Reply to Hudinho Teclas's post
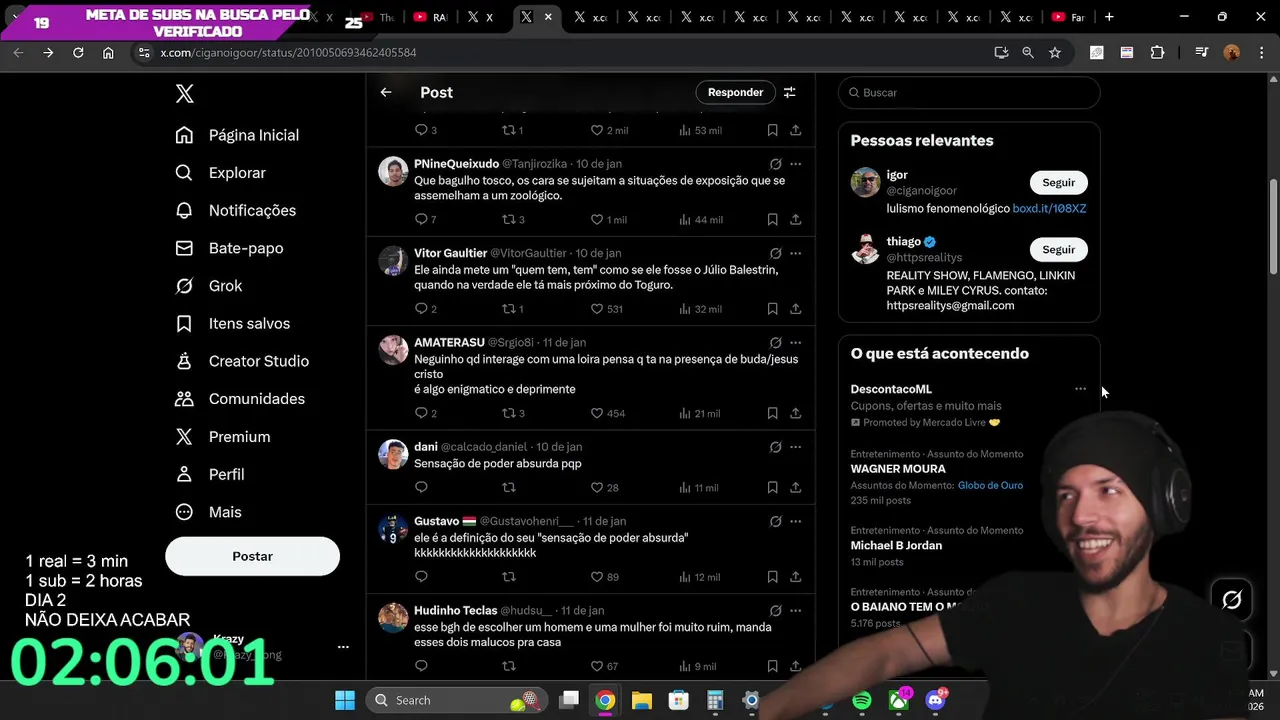Viewport: 1280px width, 720px height. click(x=421, y=666)
